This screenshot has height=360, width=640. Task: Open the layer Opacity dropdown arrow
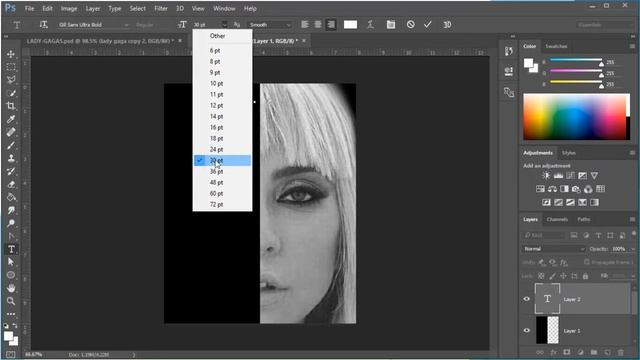pyautogui.click(x=633, y=249)
